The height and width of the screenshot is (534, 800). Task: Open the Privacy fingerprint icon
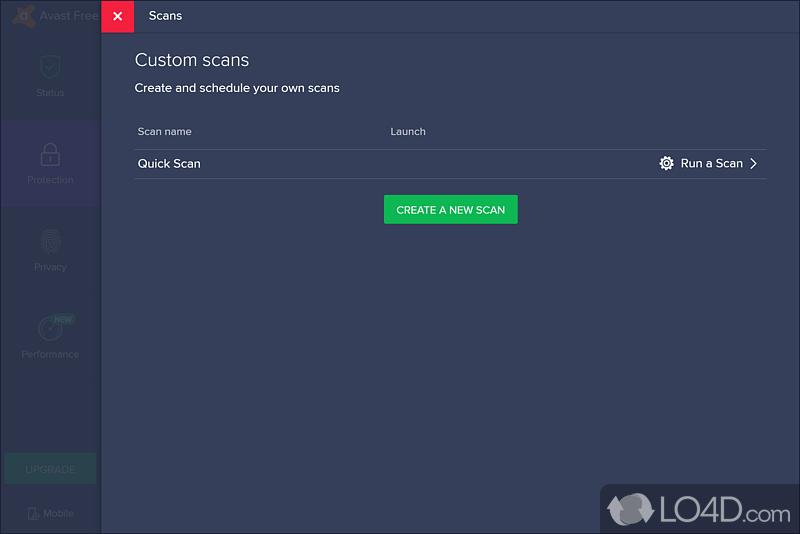point(50,241)
